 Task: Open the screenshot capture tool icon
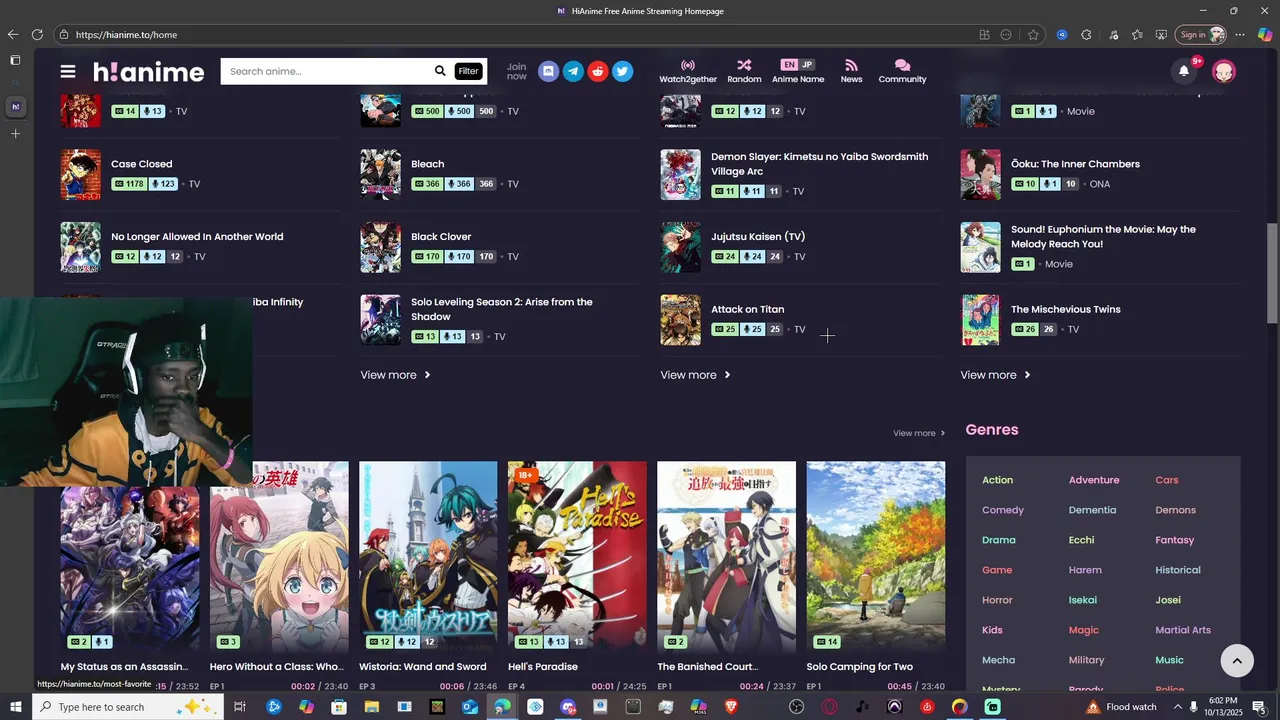point(1161,34)
